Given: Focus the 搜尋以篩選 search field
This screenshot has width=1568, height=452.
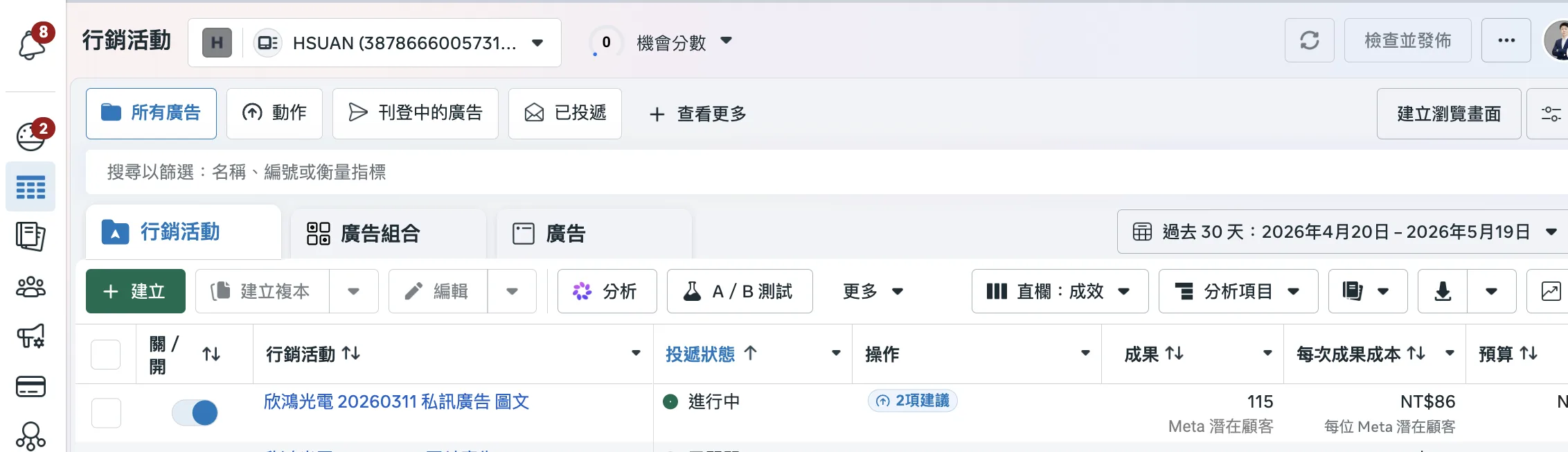Looking at the screenshot, I should click(824, 172).
